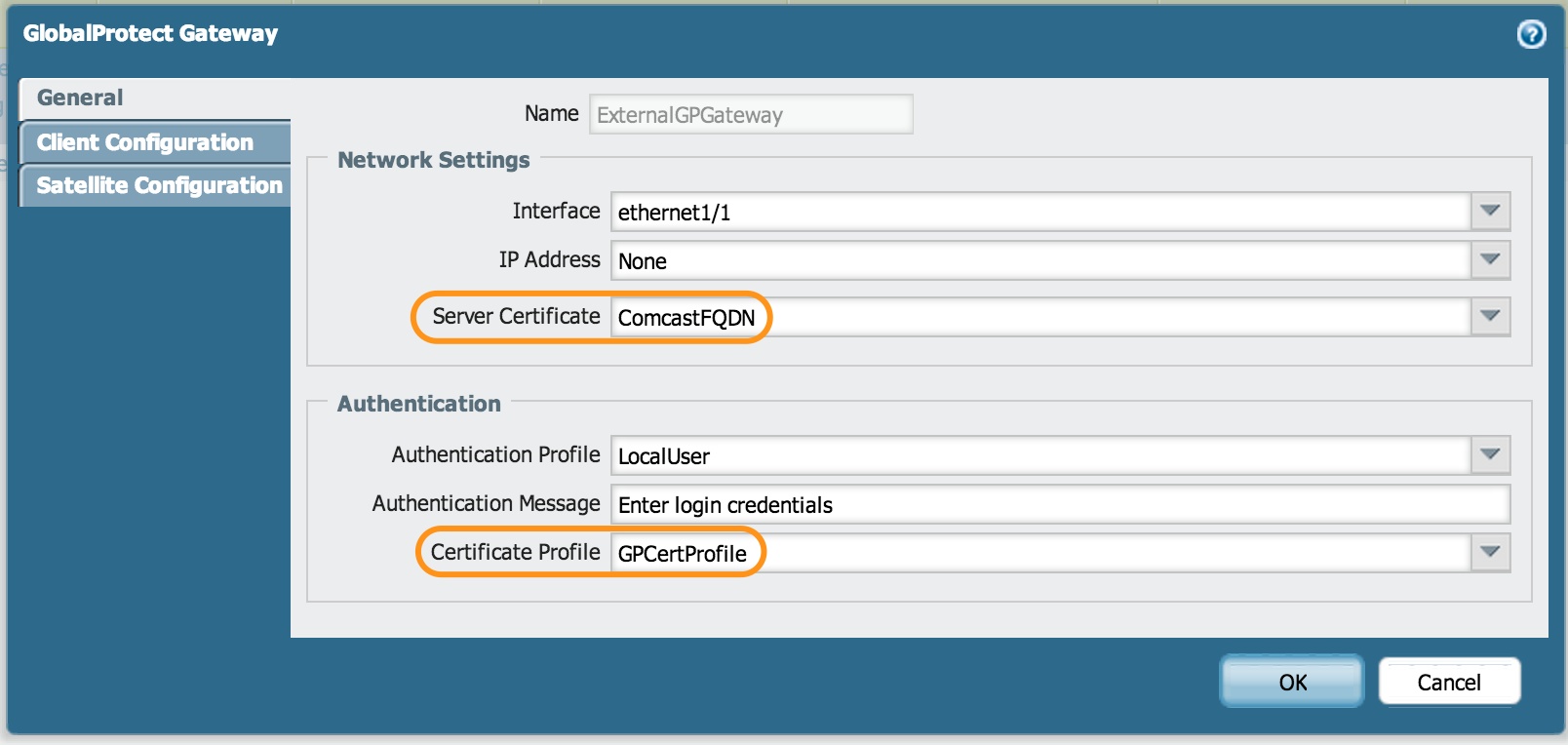This screenshot has height=745, width=1568.
Task: Switch to the General tab
Action: [x=80, y=98]
